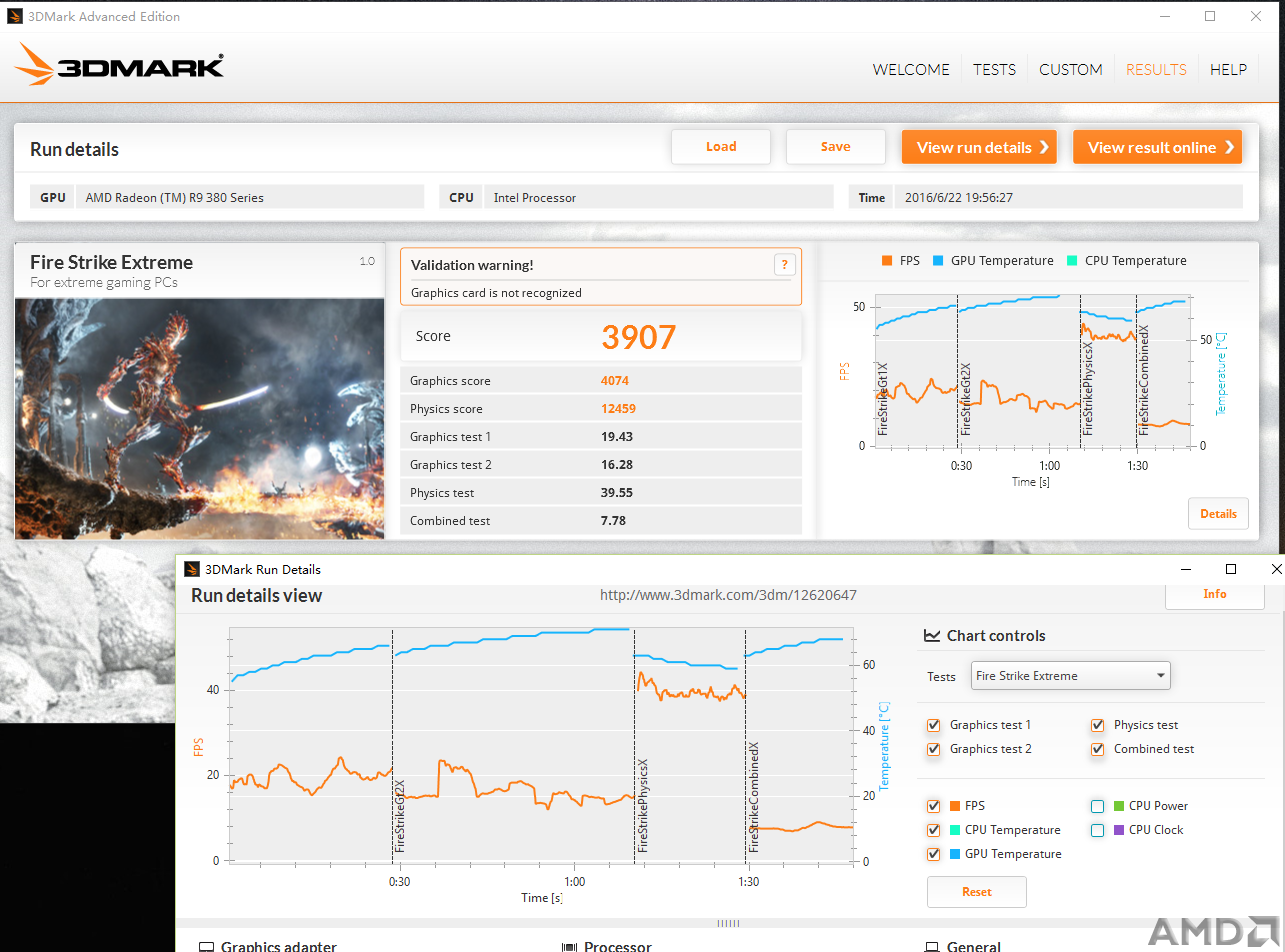Viewport: 1285px width, 952px height.
Task: Click the splitter grip below the Run Details chart
Action: tap(728, 923)
